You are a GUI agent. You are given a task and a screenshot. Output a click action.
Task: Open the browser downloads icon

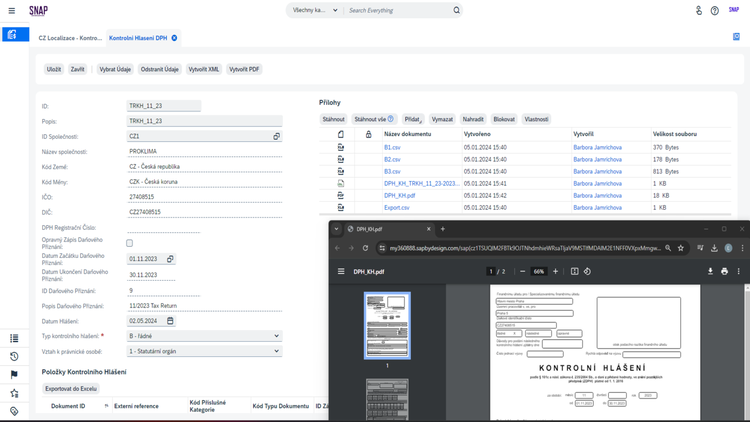[x=714, y=248]
